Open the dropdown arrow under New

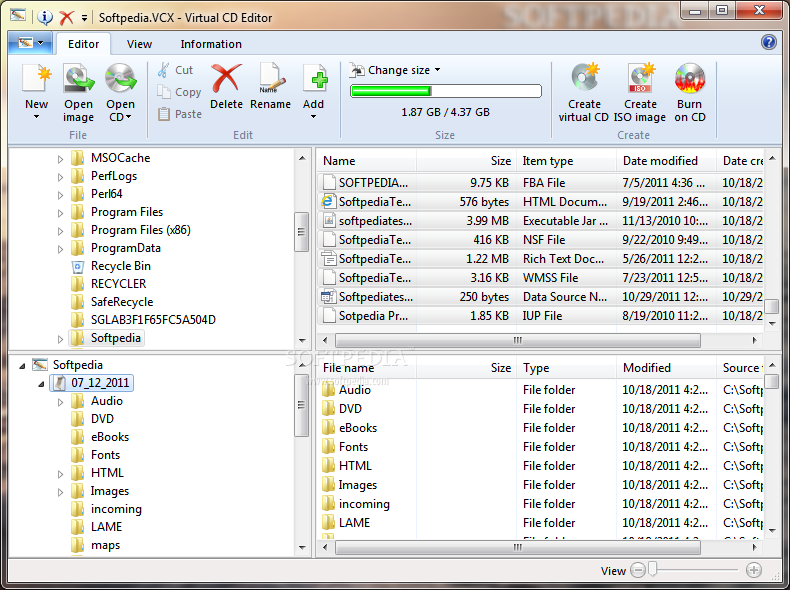(36, 117)
